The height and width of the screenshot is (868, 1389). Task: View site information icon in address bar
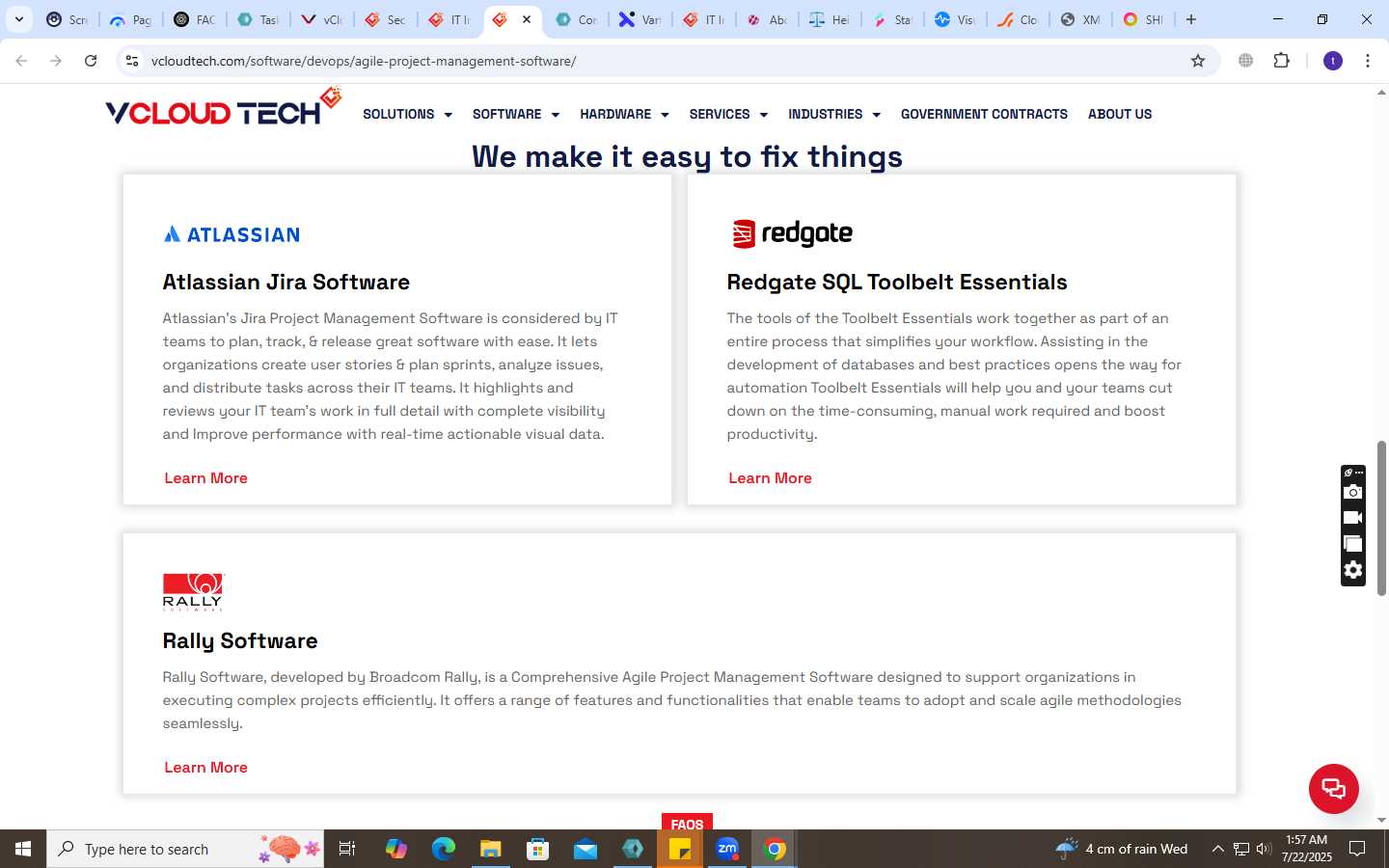[132, 61]
